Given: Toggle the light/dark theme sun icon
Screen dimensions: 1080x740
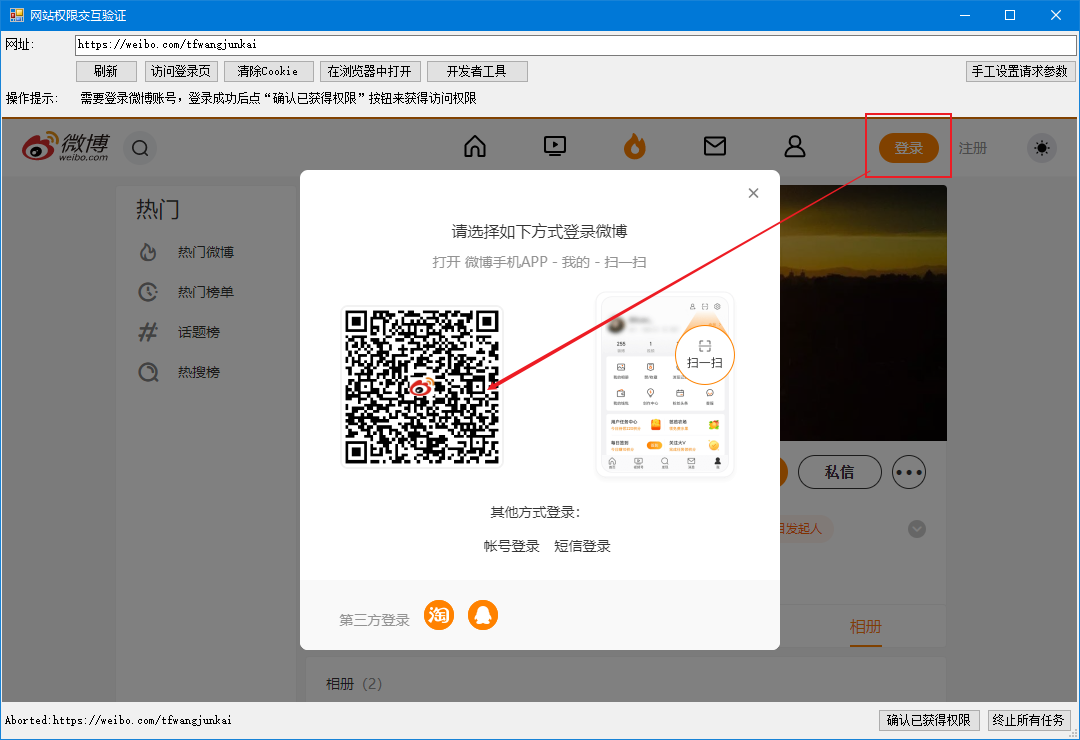Looking at the screenshot, I should (1041, 148).
